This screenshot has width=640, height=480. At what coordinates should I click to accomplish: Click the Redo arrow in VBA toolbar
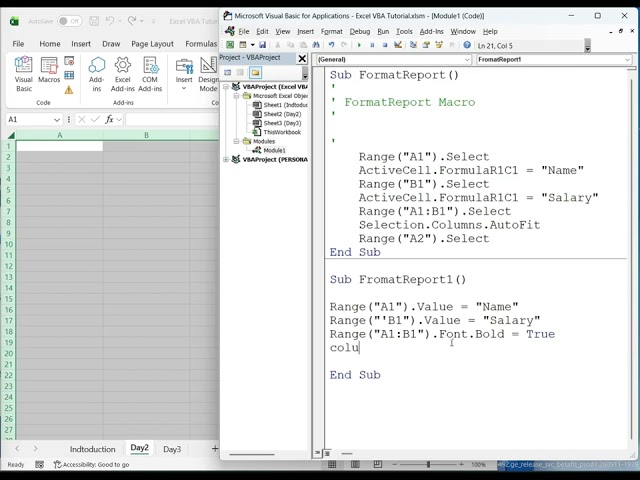click(344, 45)
